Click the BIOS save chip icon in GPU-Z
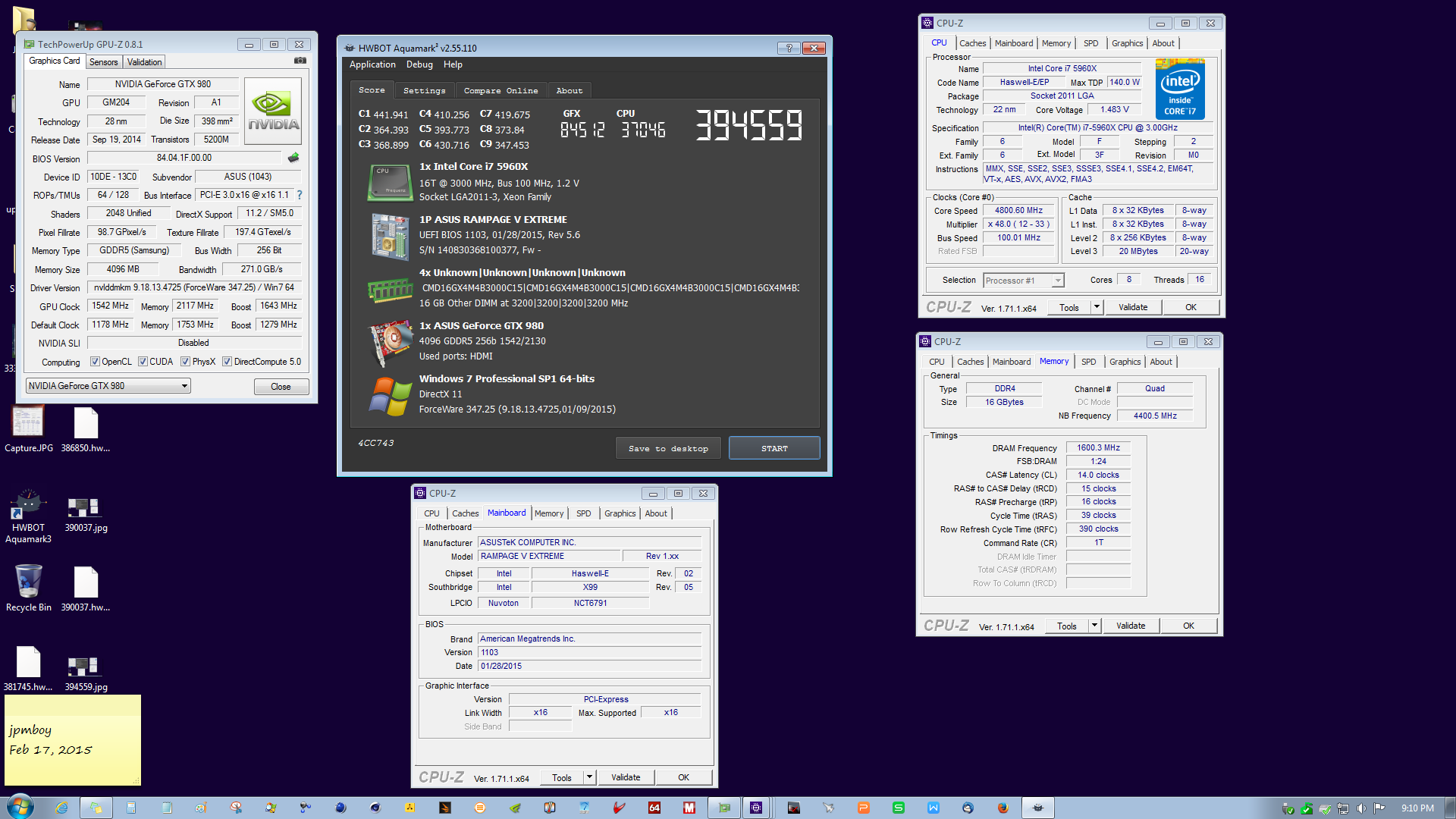Viewport: 1456px width, 819px height. click(293, 158)
